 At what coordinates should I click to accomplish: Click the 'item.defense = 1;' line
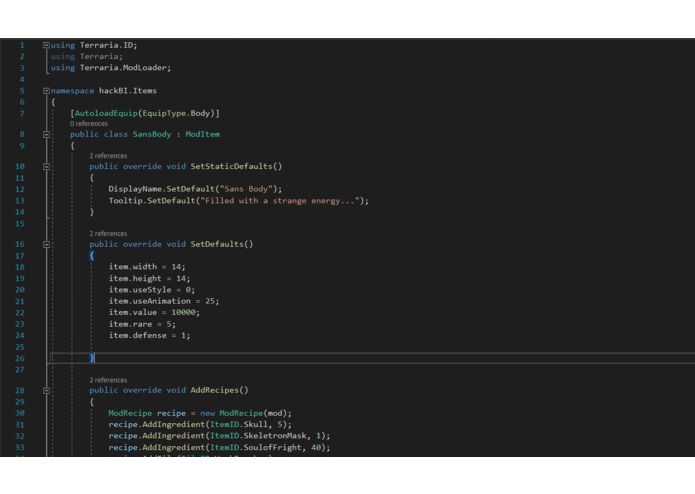149,335
